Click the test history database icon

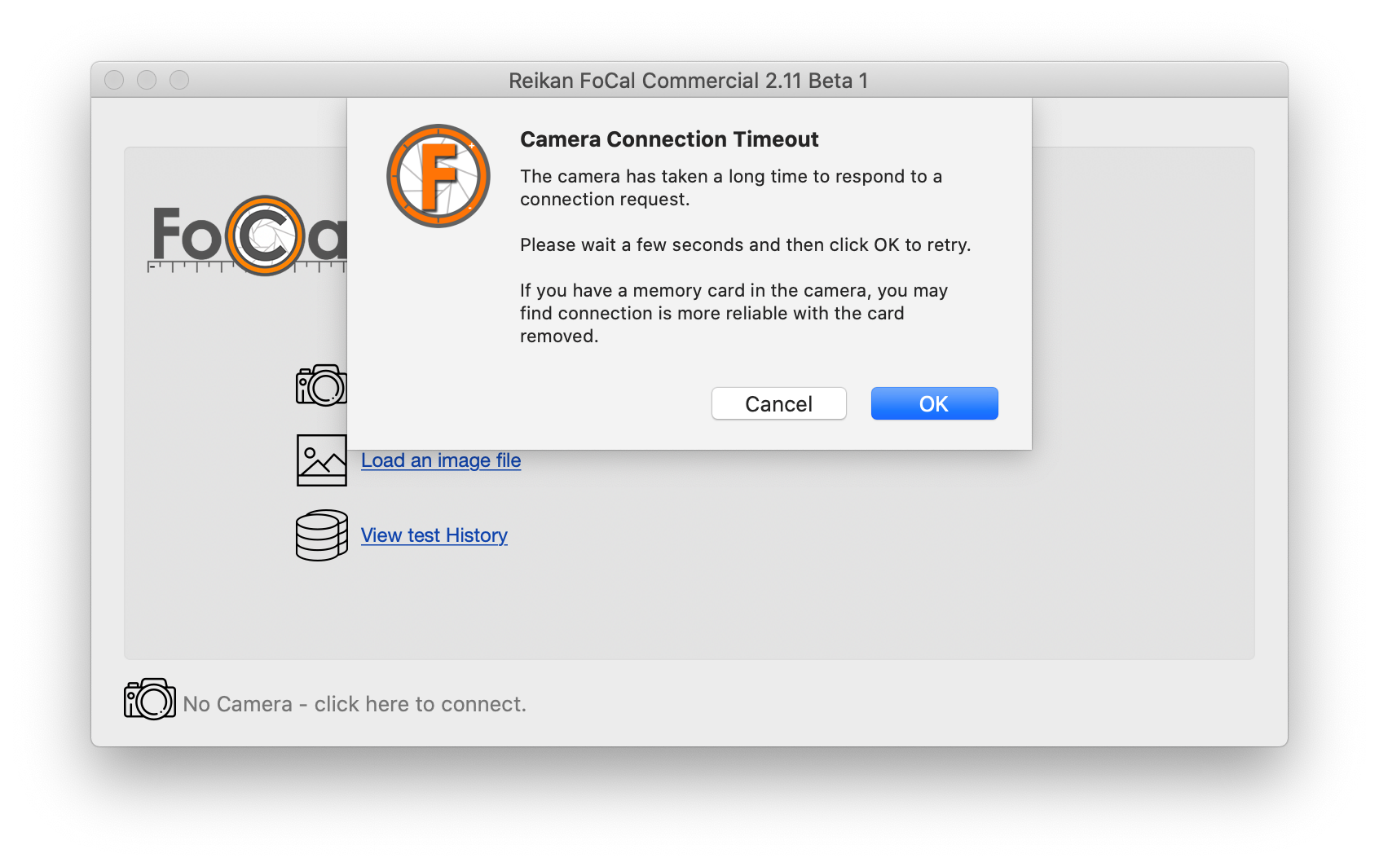[322, 535]
